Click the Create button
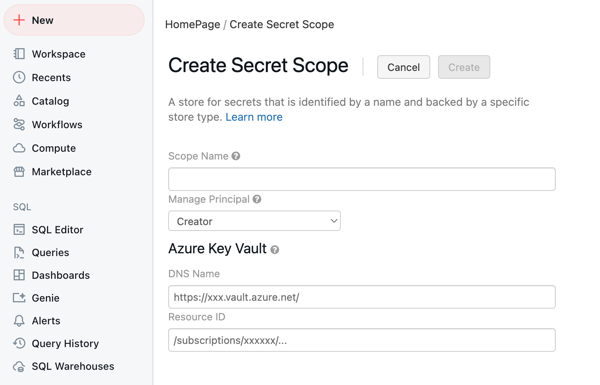This screenshot has height=385, width=600. (x=464, y=67)
